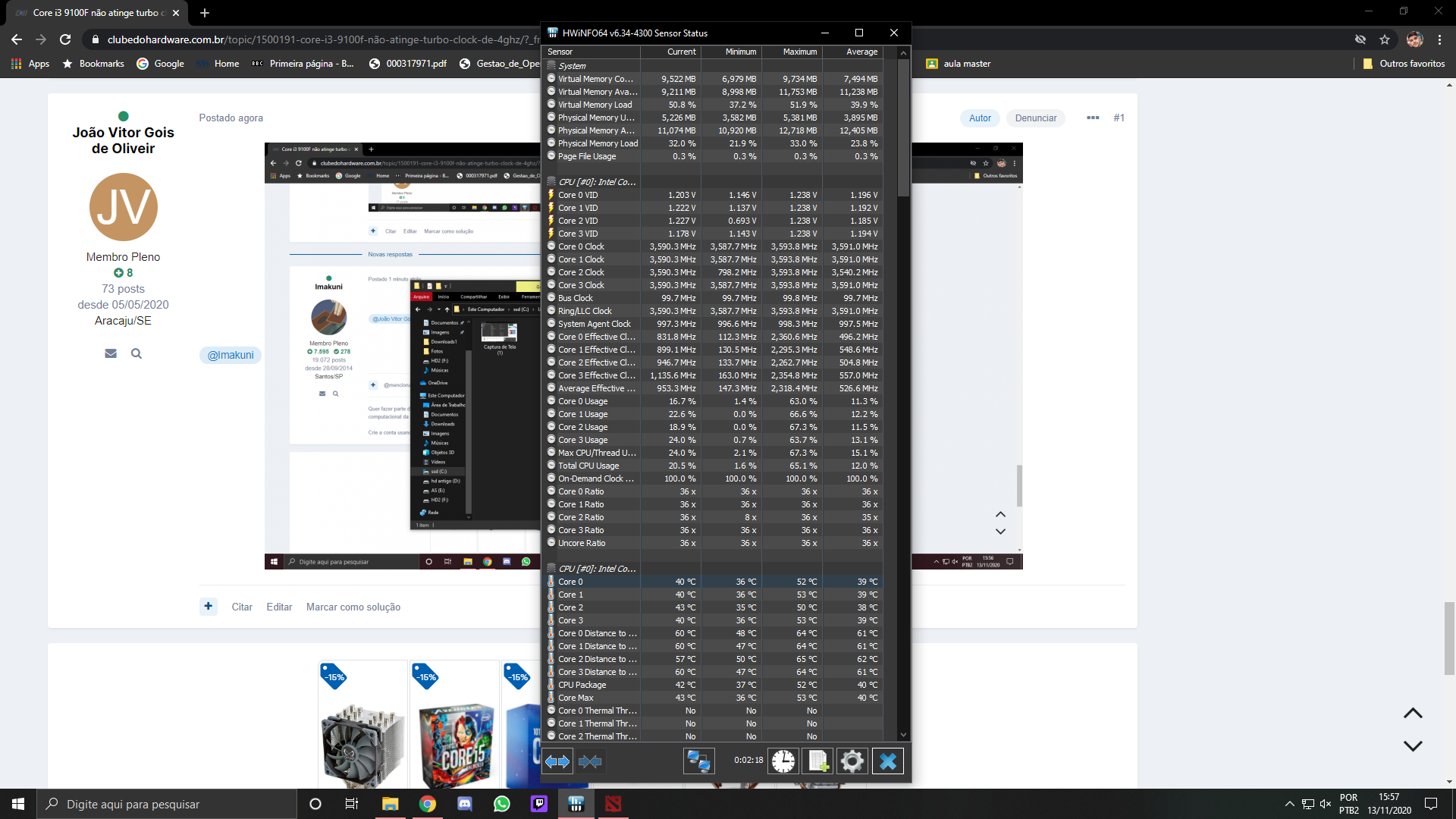
Task: Click the @Imakuni mention tag
Action: click(231, 355)
